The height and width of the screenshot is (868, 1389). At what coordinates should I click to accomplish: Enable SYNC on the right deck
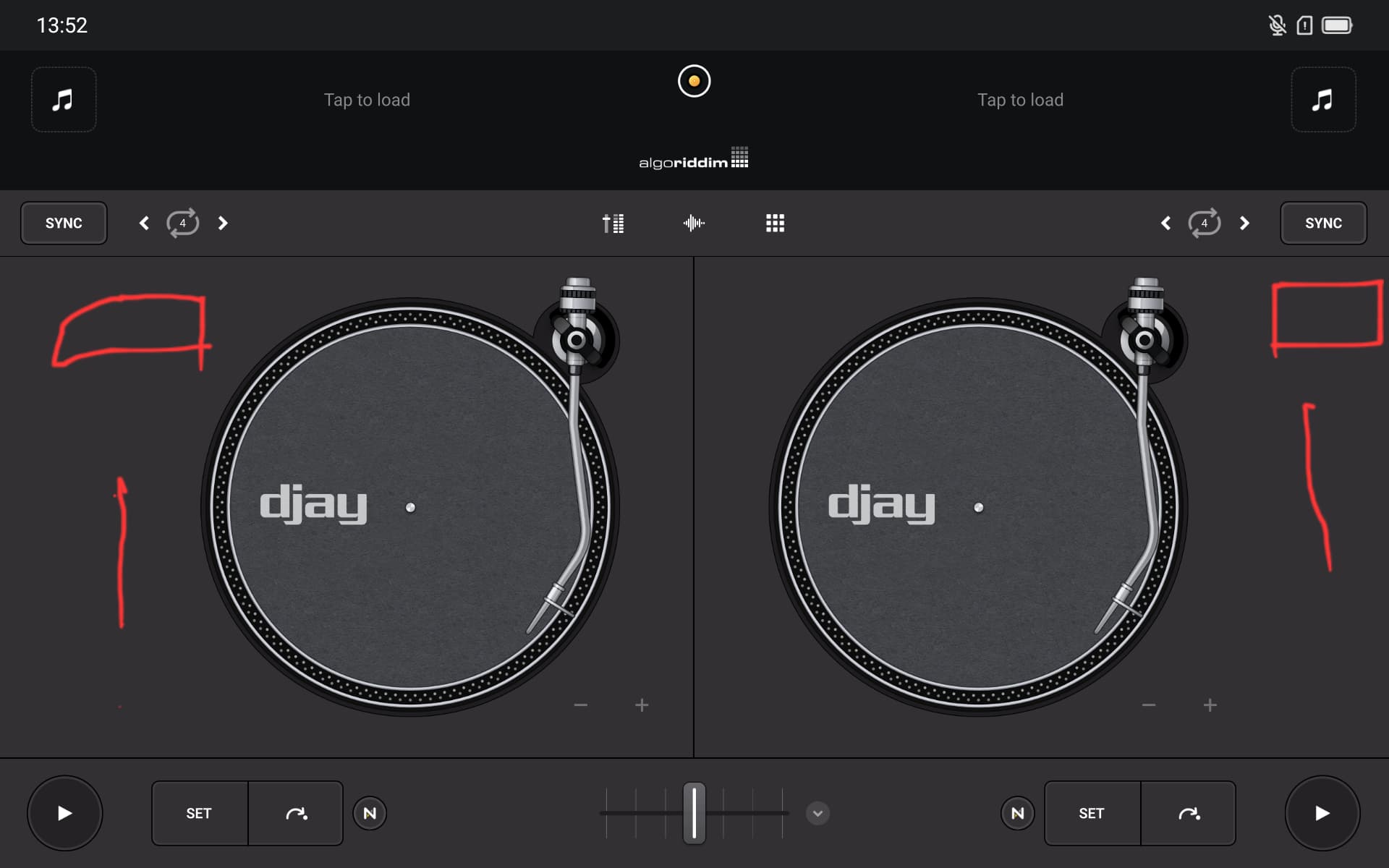[1323, 223]
